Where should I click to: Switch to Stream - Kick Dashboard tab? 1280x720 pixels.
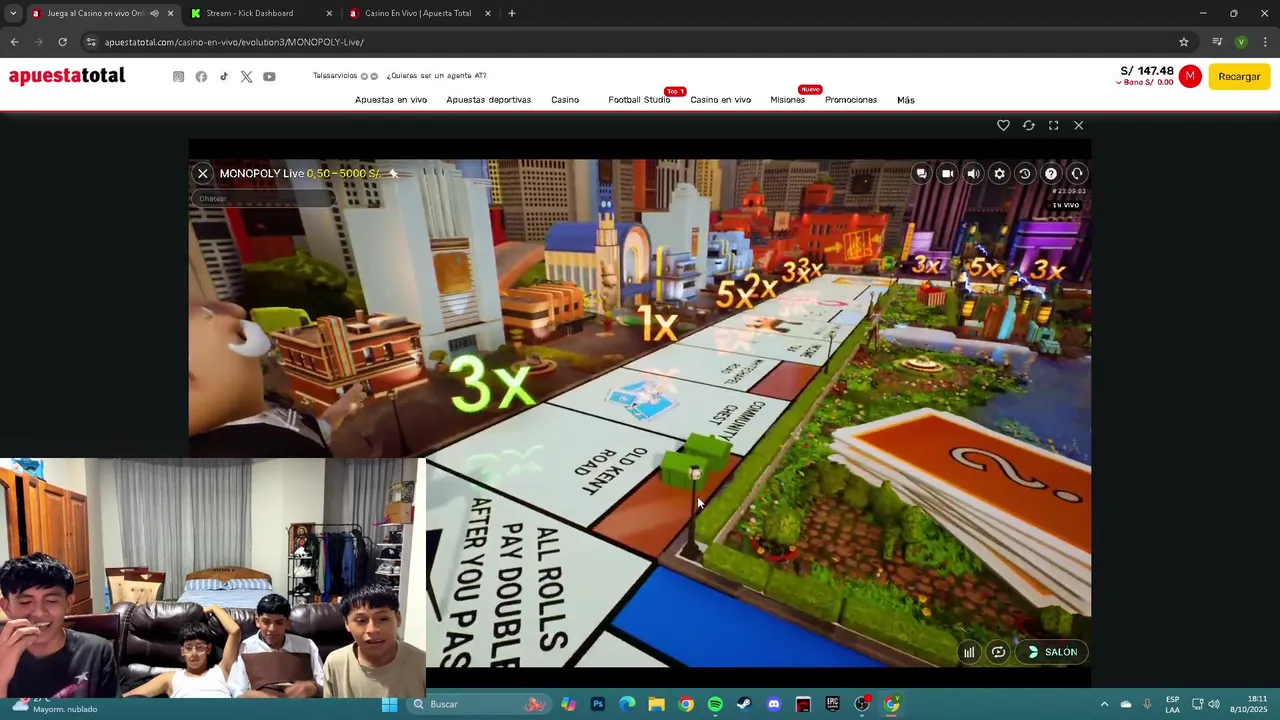click(263, 14)
